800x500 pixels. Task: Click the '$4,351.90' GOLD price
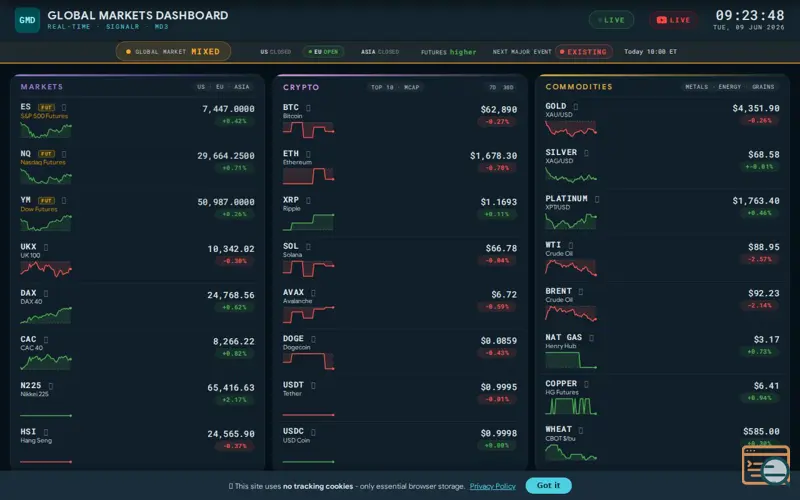point(756,108)
